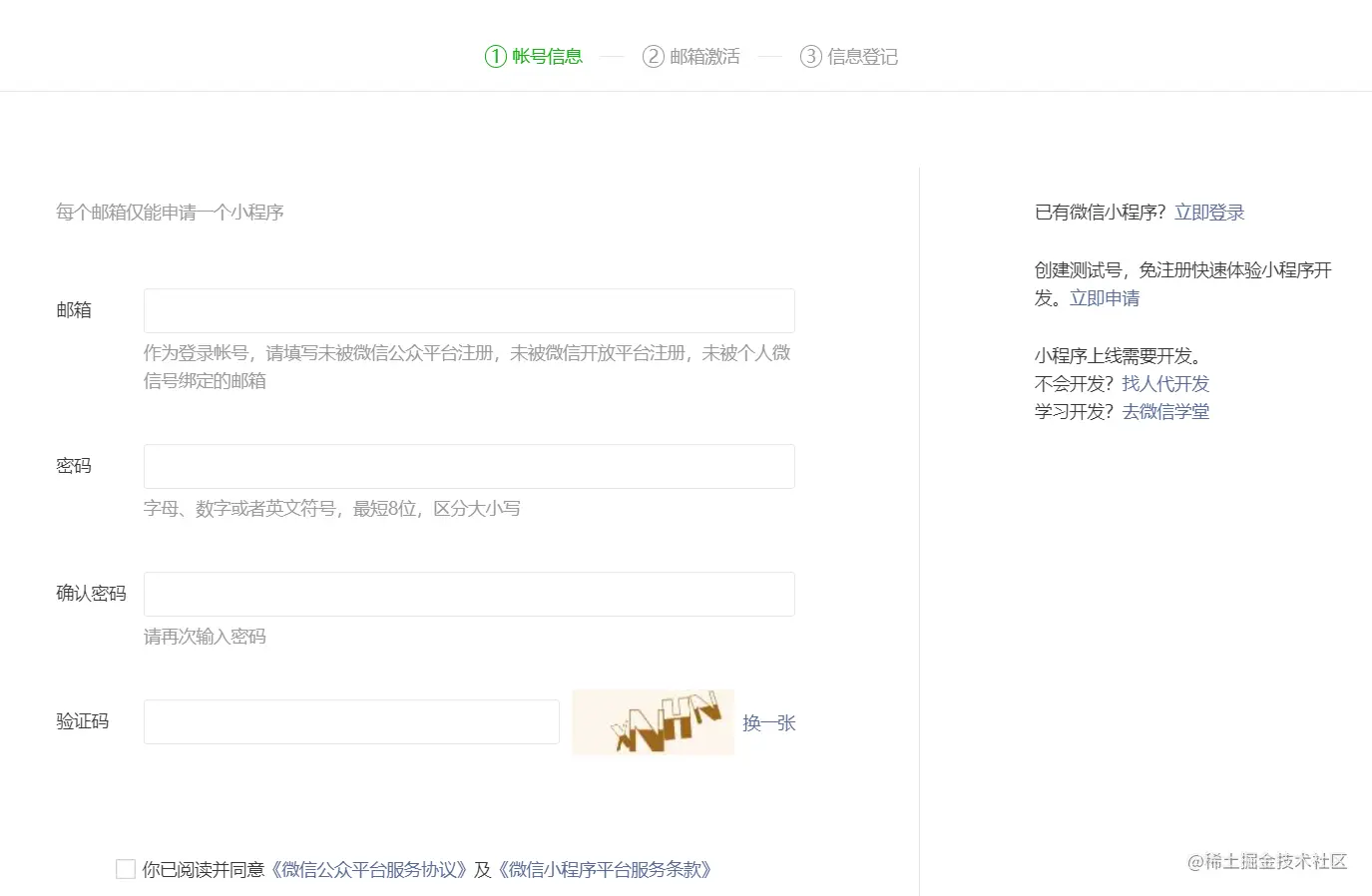The width and height of the screenshot is (1372, 896).
Task: Open 《微信公众平台服务协议》 link
Action: tap(368, 869)
